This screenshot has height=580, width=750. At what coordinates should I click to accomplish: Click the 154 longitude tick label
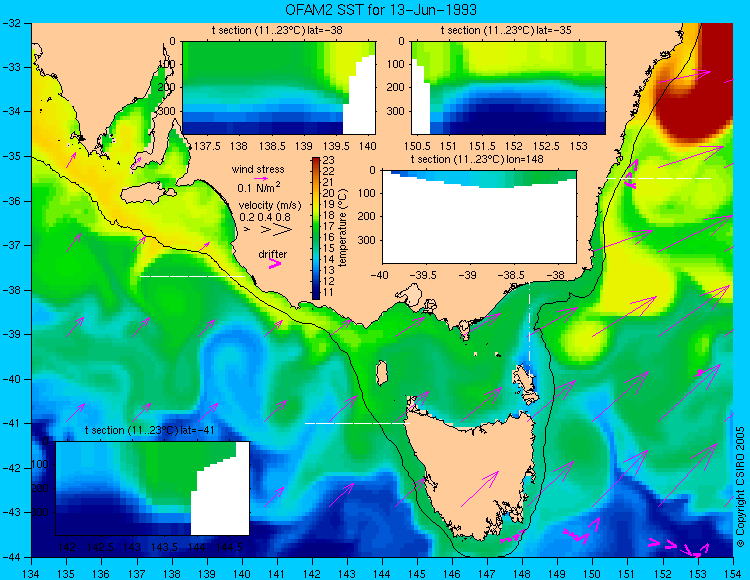(x=733, y=573)
